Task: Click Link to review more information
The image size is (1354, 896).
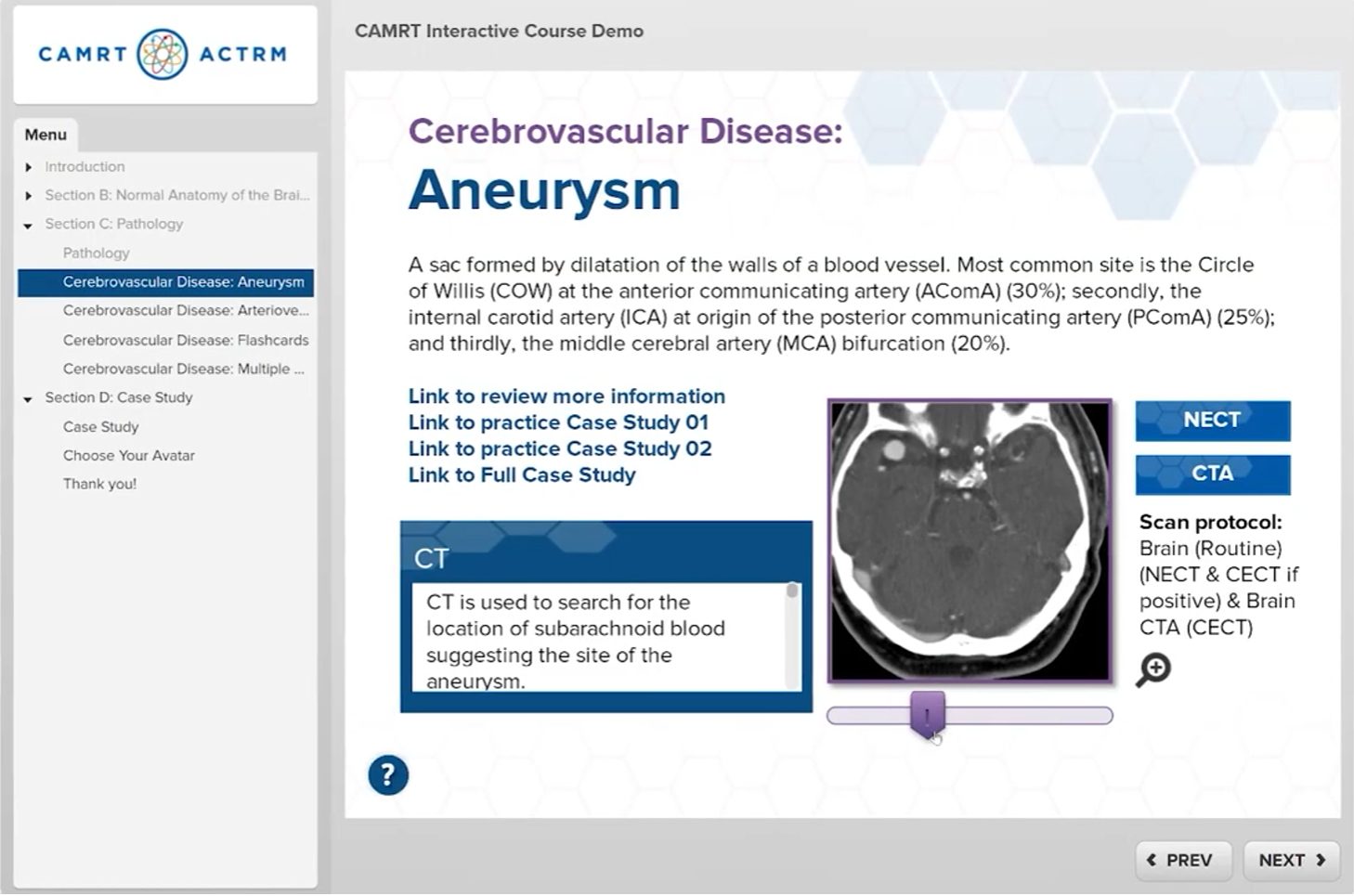Action: click(x=566, y=396)
